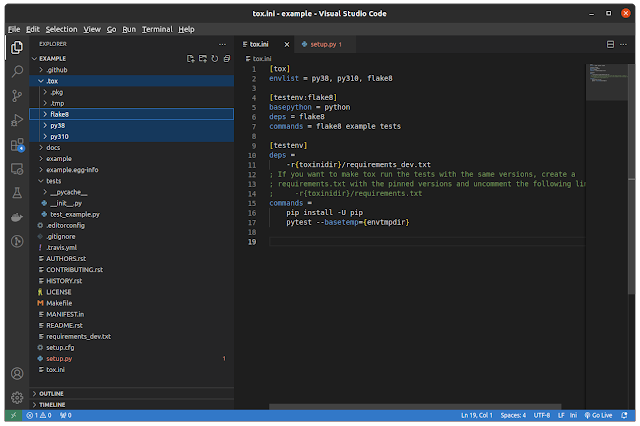Open the Accounts icon
640x426 pixels.
tap(17, 373)
